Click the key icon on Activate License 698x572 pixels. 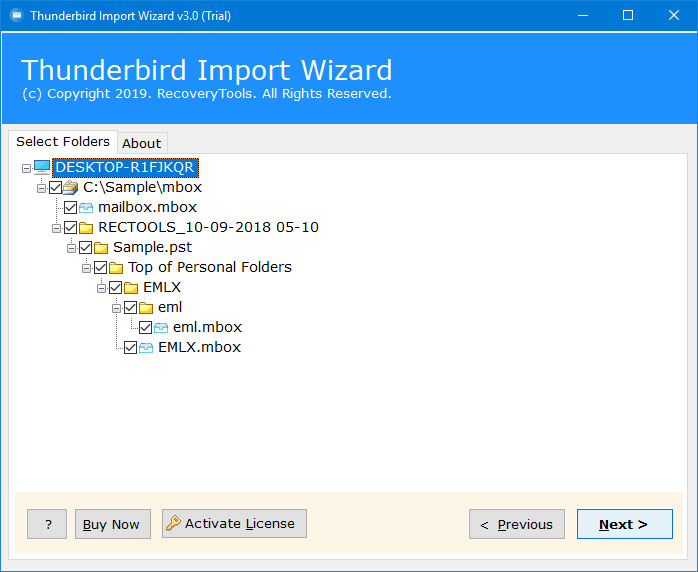pyautogui.click(x=173, y=523)
